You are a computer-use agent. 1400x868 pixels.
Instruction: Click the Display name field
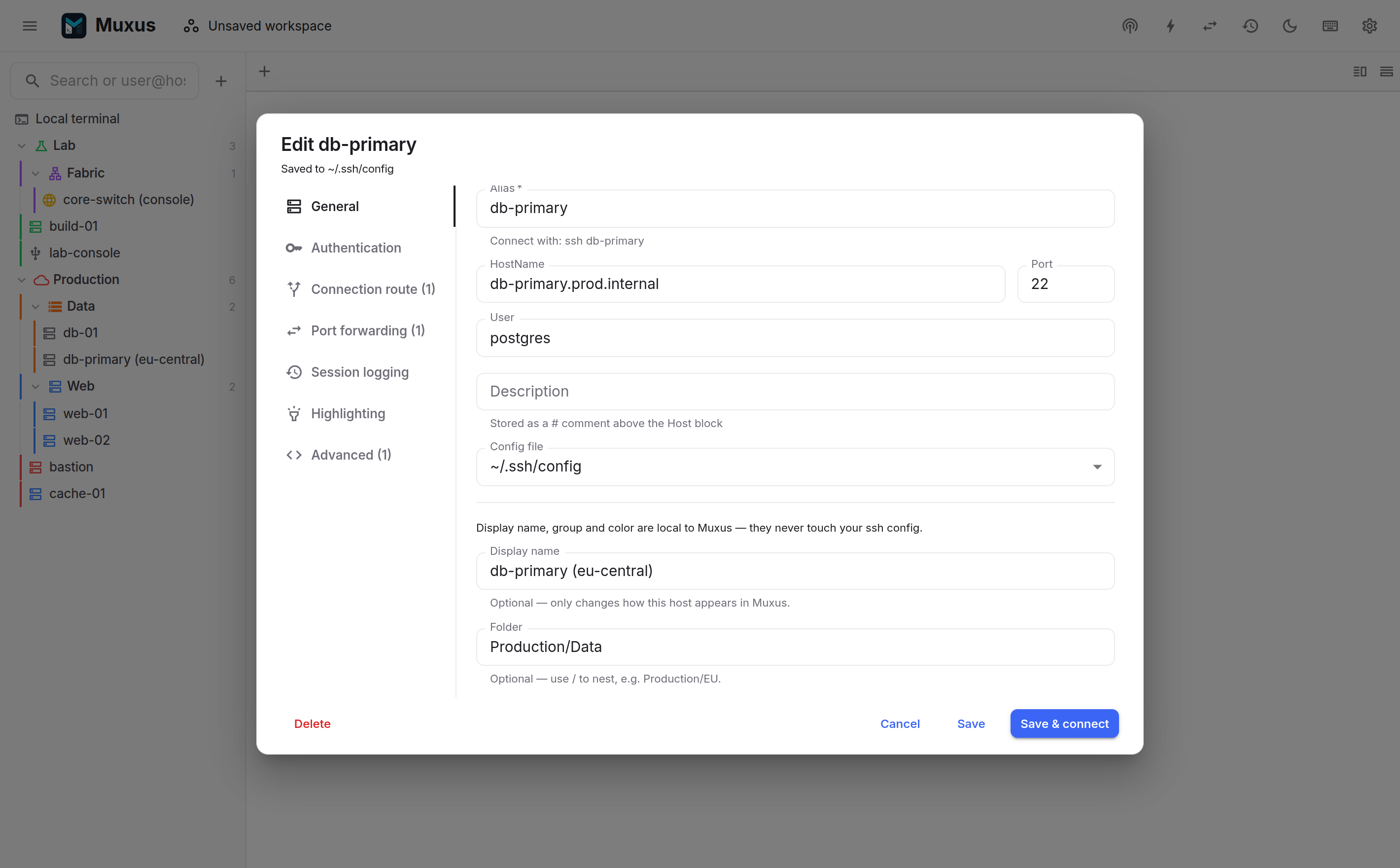[x=795, y=571]
